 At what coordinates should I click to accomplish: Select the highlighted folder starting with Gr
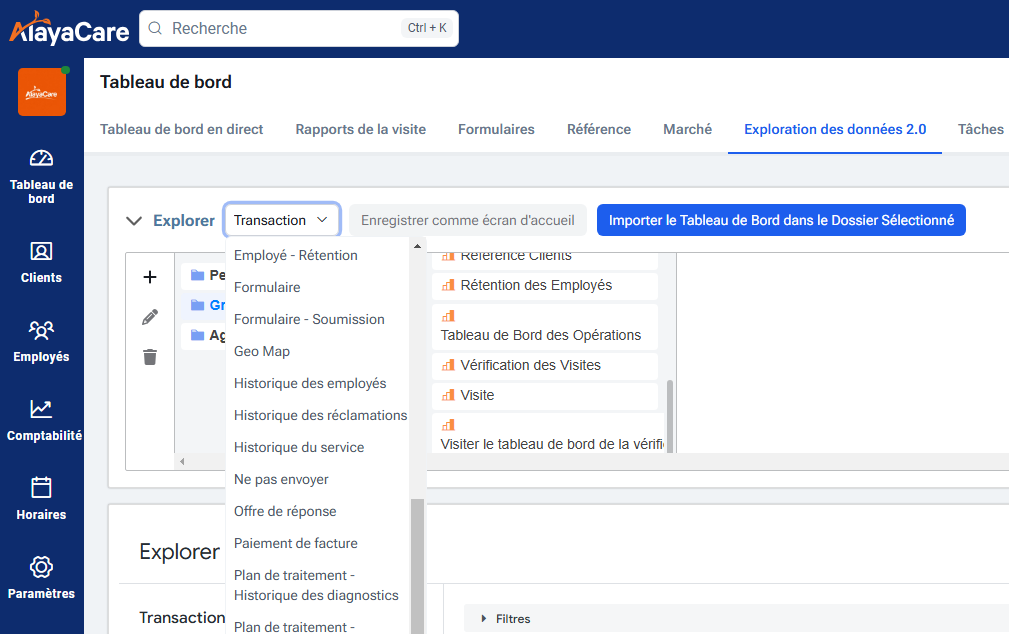pyautogui.click(x=203, y=305)
